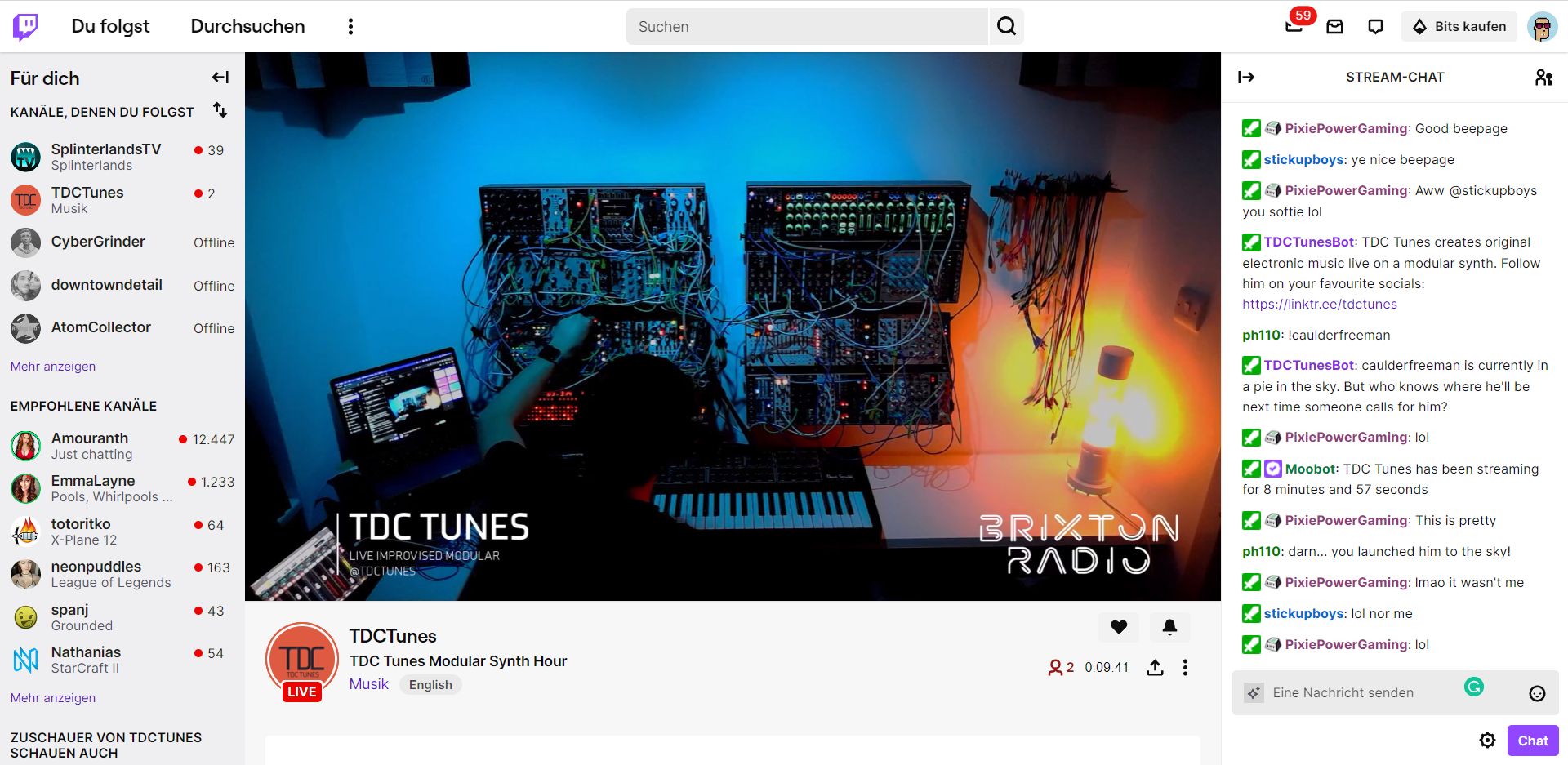
Task: Open the Durchsuchen tab
Action: point(247,26)
